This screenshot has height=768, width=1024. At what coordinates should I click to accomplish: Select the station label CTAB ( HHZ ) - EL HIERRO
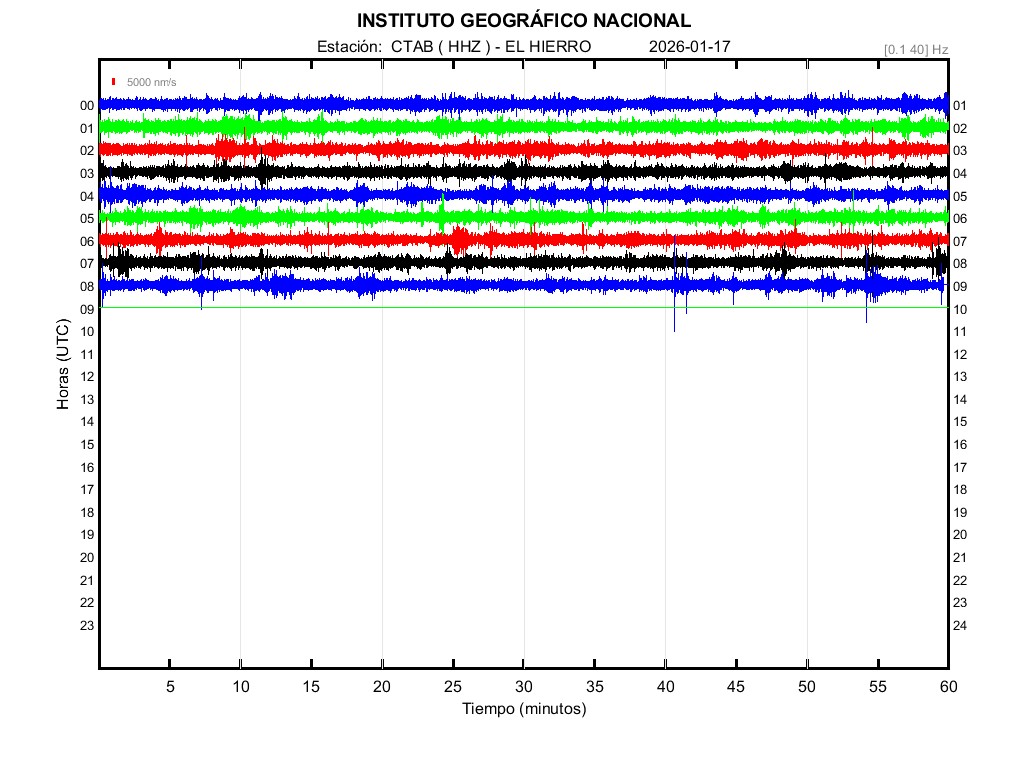pyautogui.click(x=453, y=47)
